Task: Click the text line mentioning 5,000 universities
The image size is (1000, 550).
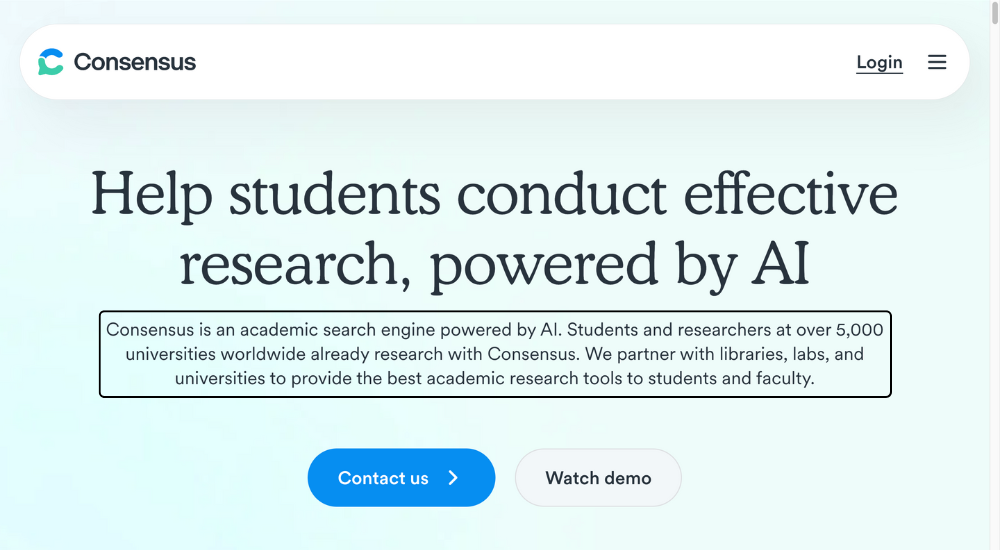Action: coord(494,330)
